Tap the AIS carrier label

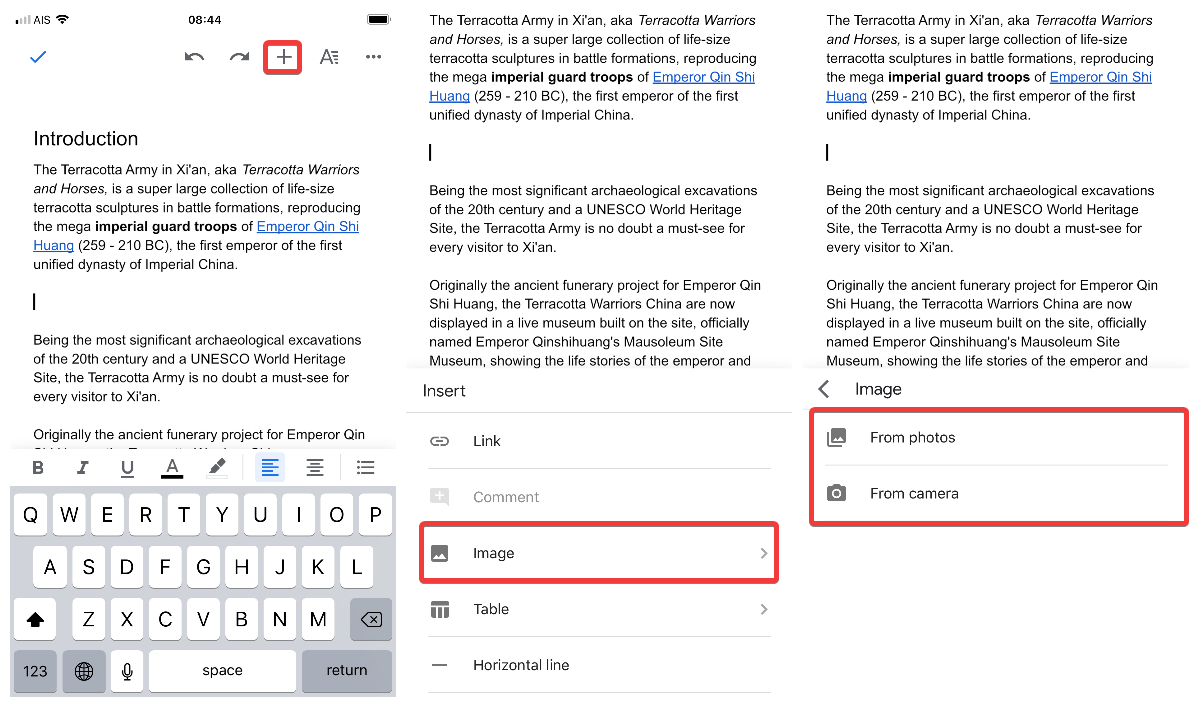[43, 19]
